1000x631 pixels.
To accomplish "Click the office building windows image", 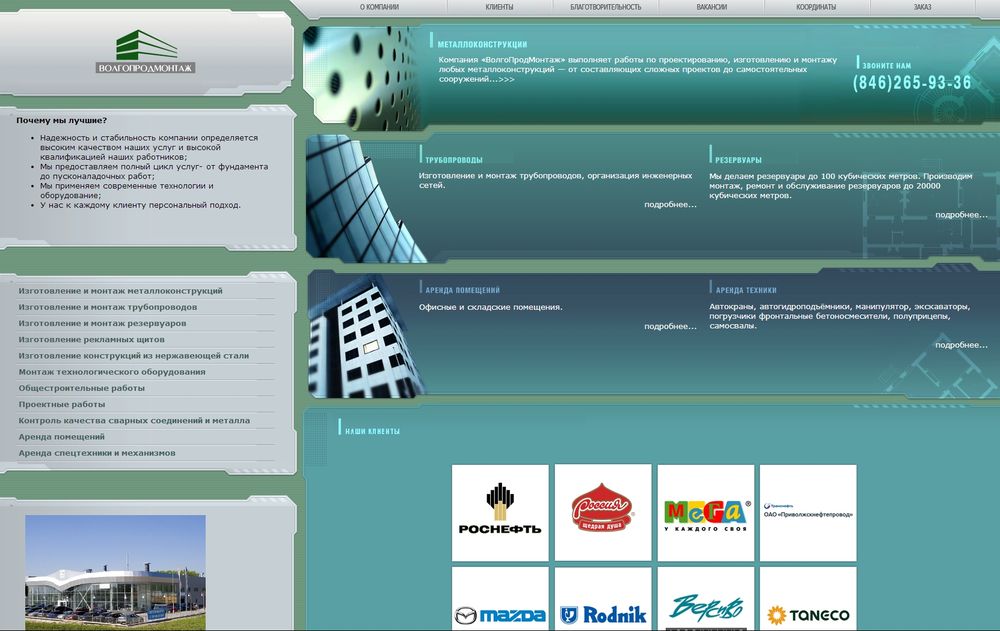I will pos(365,336).
